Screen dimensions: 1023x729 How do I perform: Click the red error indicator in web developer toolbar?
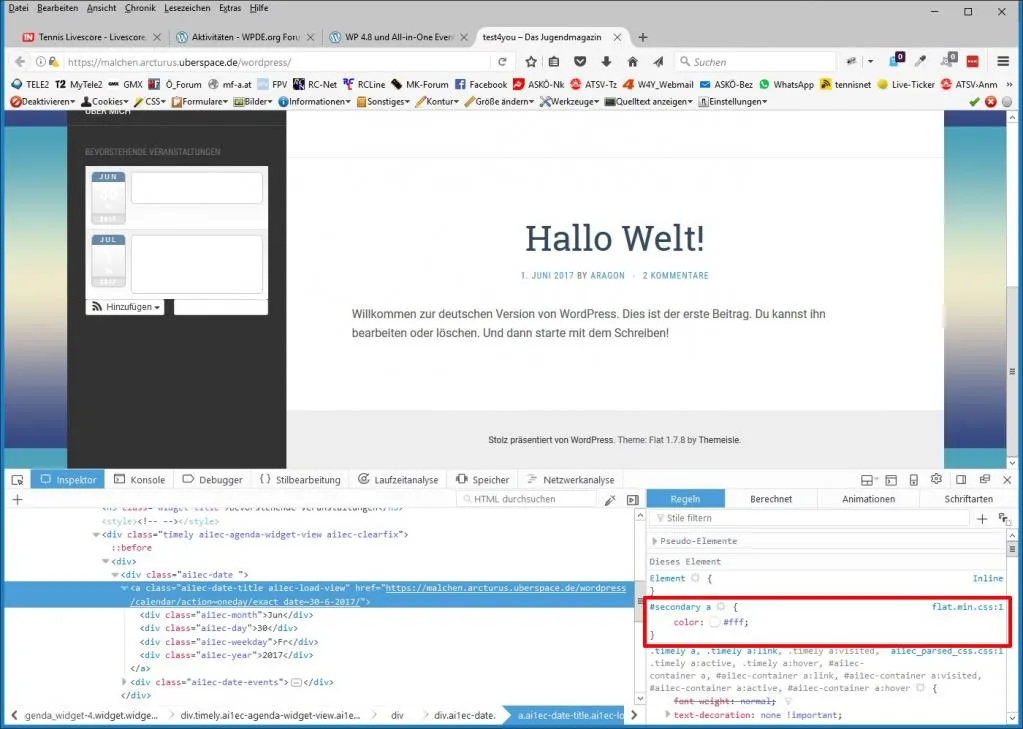click(x=990, y=102)
